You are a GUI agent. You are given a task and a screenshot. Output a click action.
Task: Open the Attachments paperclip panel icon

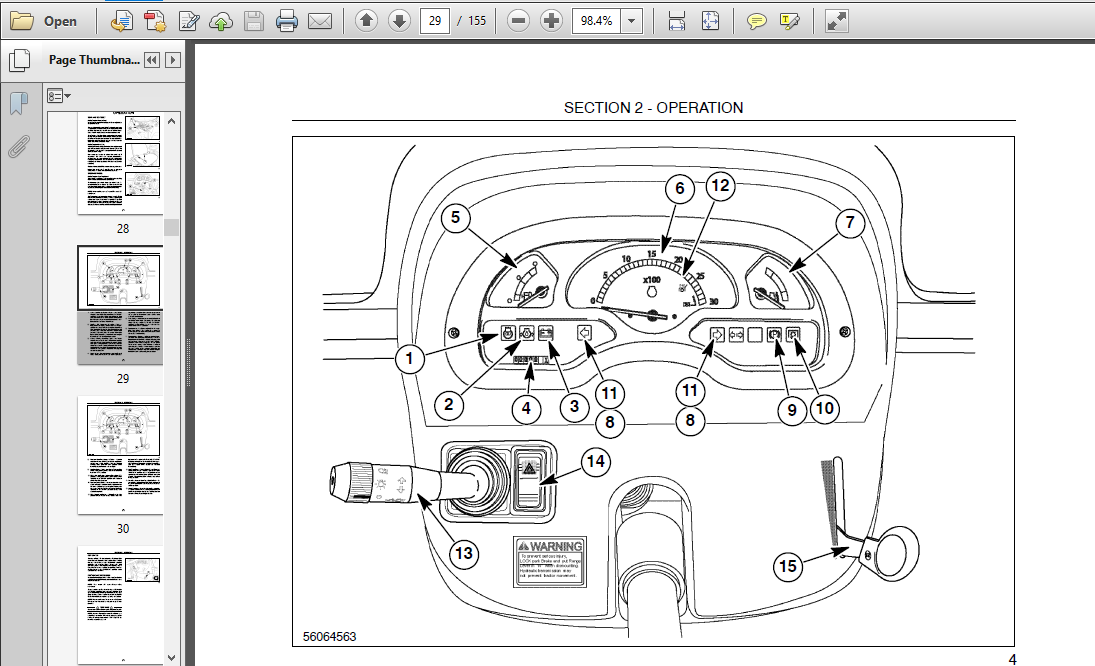(x=19, y=147)
